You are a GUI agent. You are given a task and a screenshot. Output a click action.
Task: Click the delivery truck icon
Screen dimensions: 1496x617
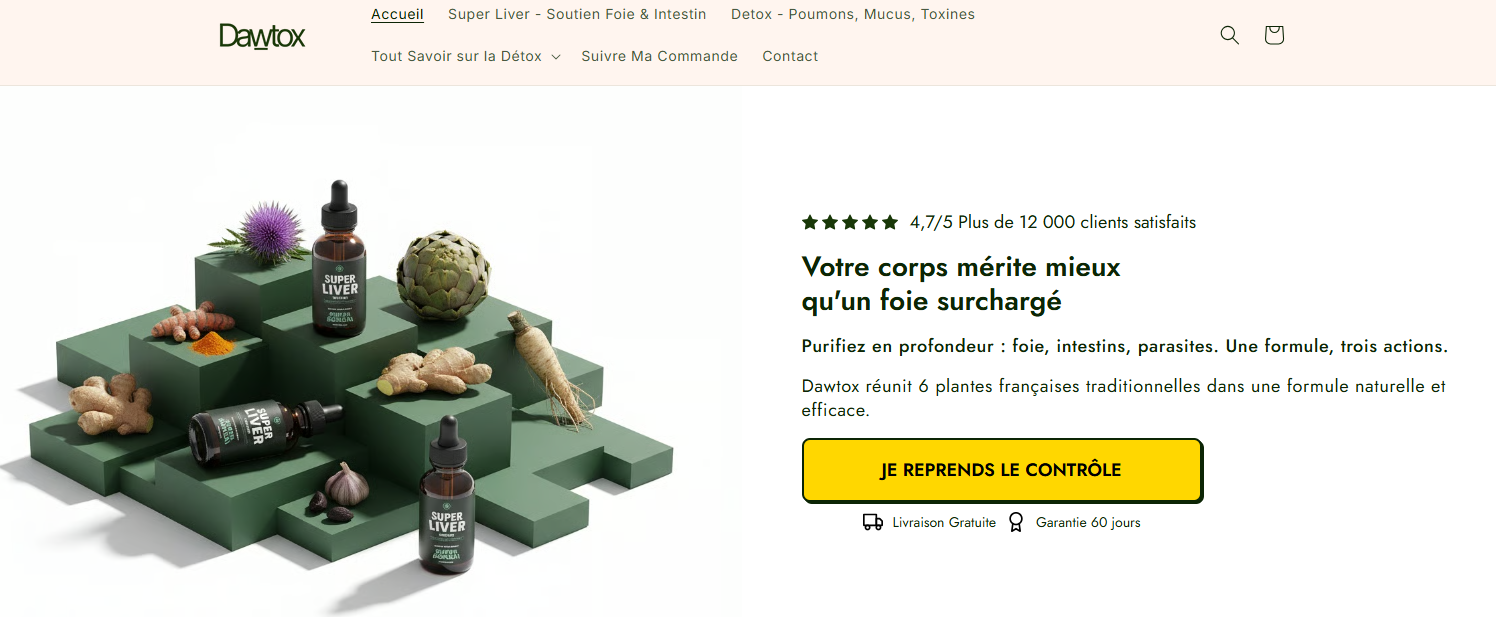coord(873,522)
